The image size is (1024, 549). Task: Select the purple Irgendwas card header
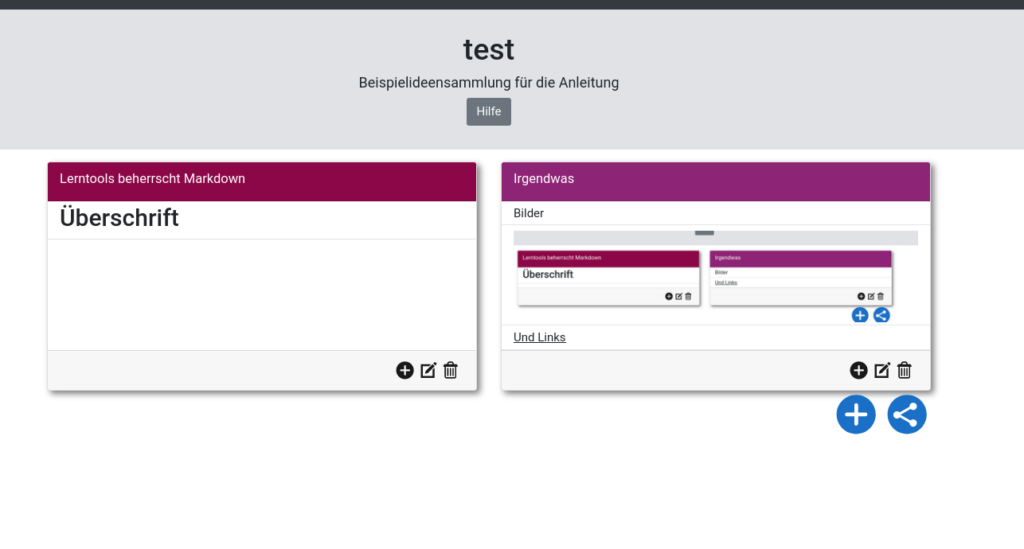coord(715,180)
